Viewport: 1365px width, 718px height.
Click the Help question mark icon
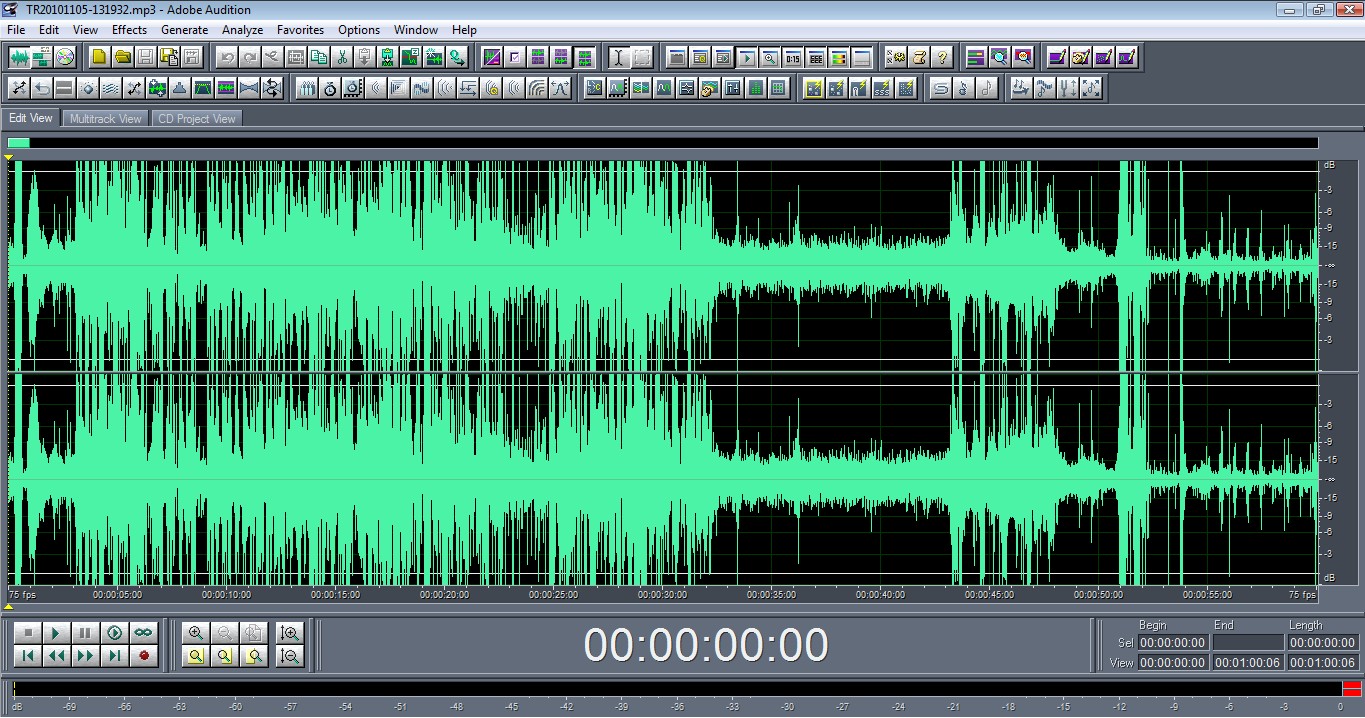click(941, 57)
